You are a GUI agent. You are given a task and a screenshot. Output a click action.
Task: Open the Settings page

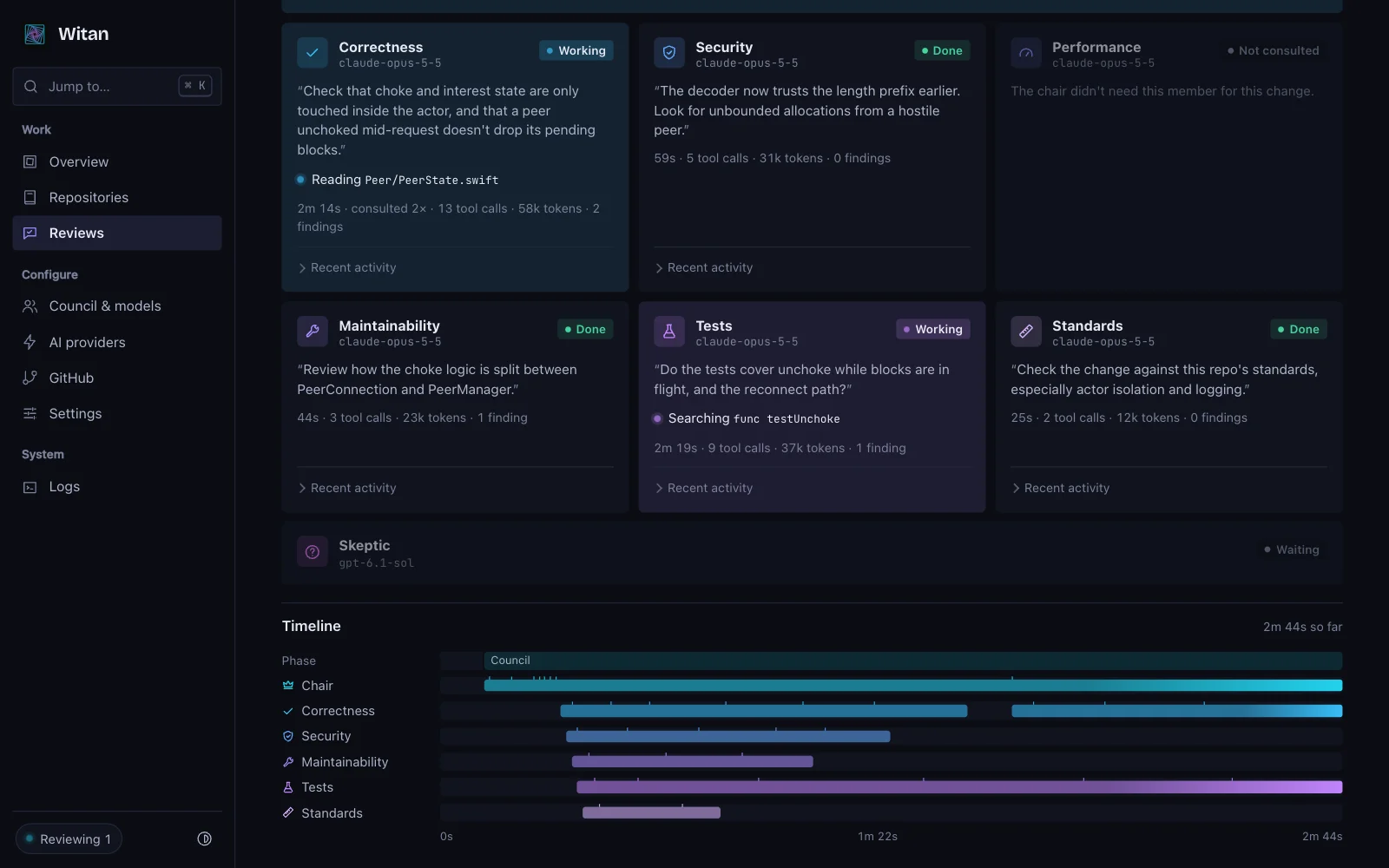(117, 413)
